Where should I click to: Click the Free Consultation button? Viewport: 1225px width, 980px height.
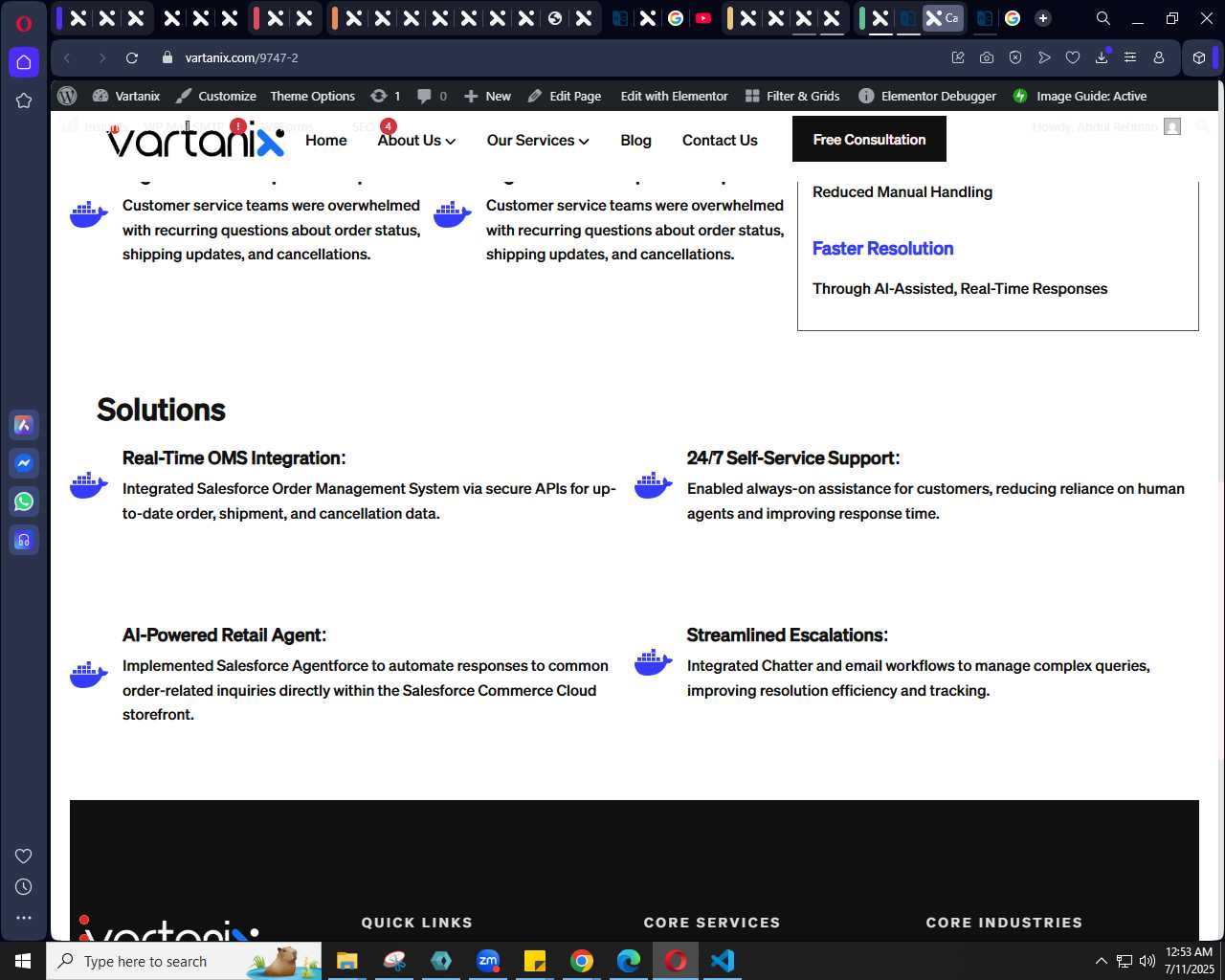pos(869,139)
